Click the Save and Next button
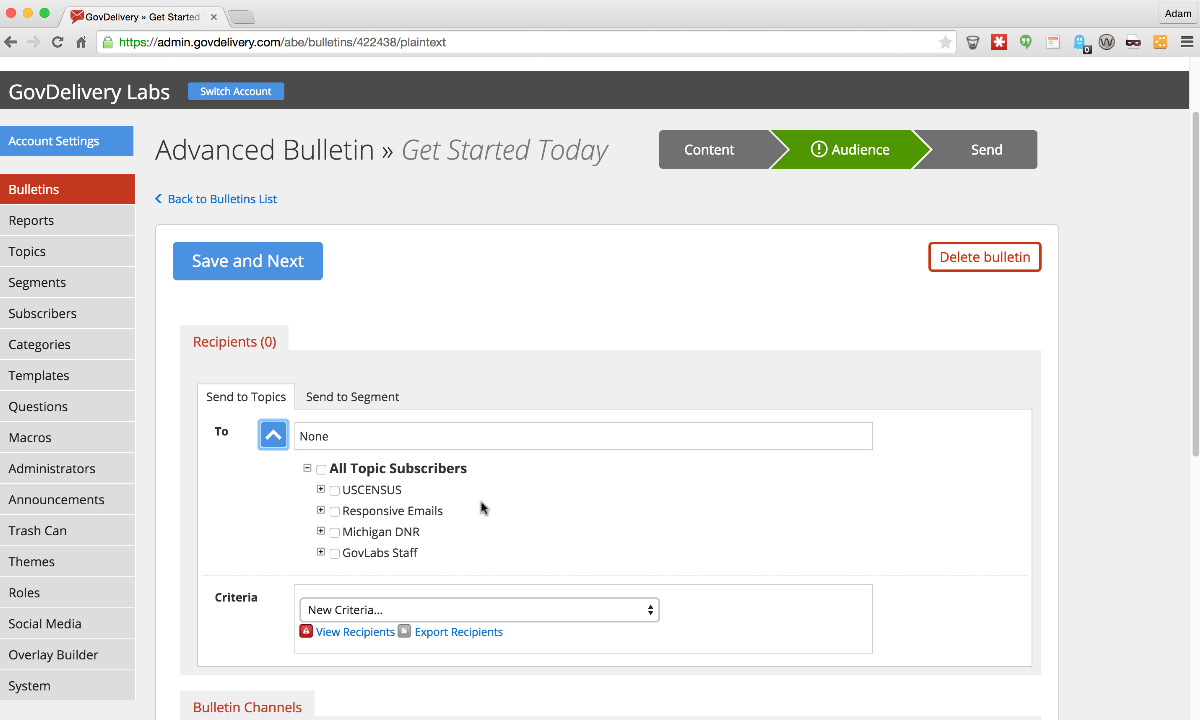1200x720 pixels. click(x=248, y=261)
